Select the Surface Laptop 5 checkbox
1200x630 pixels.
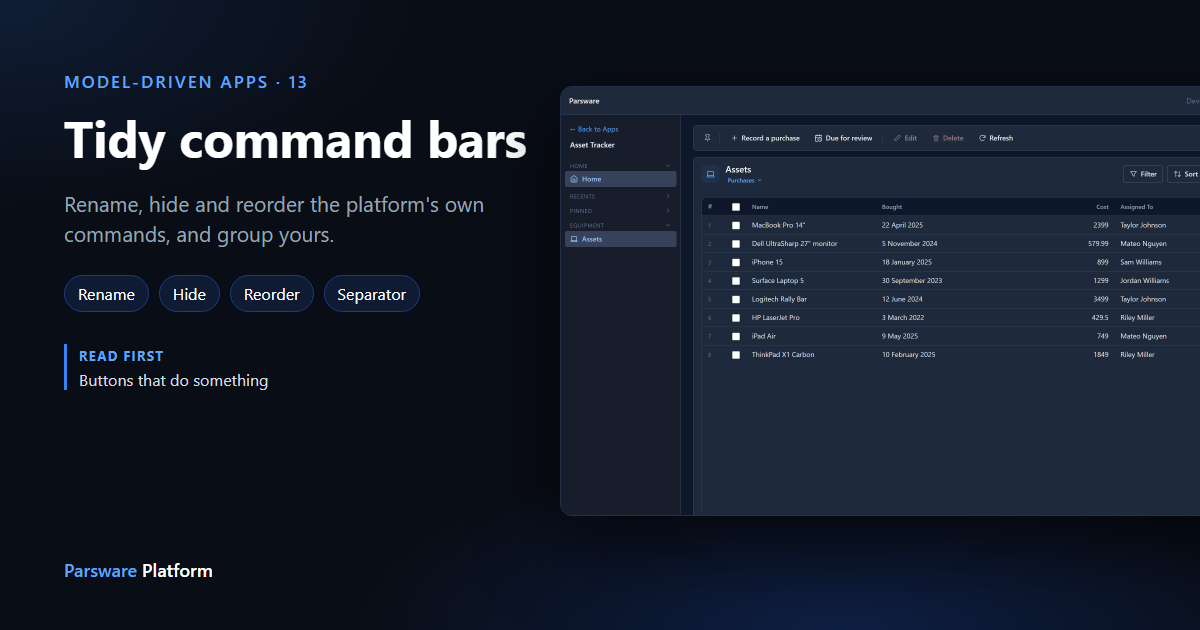coord(736,281)
